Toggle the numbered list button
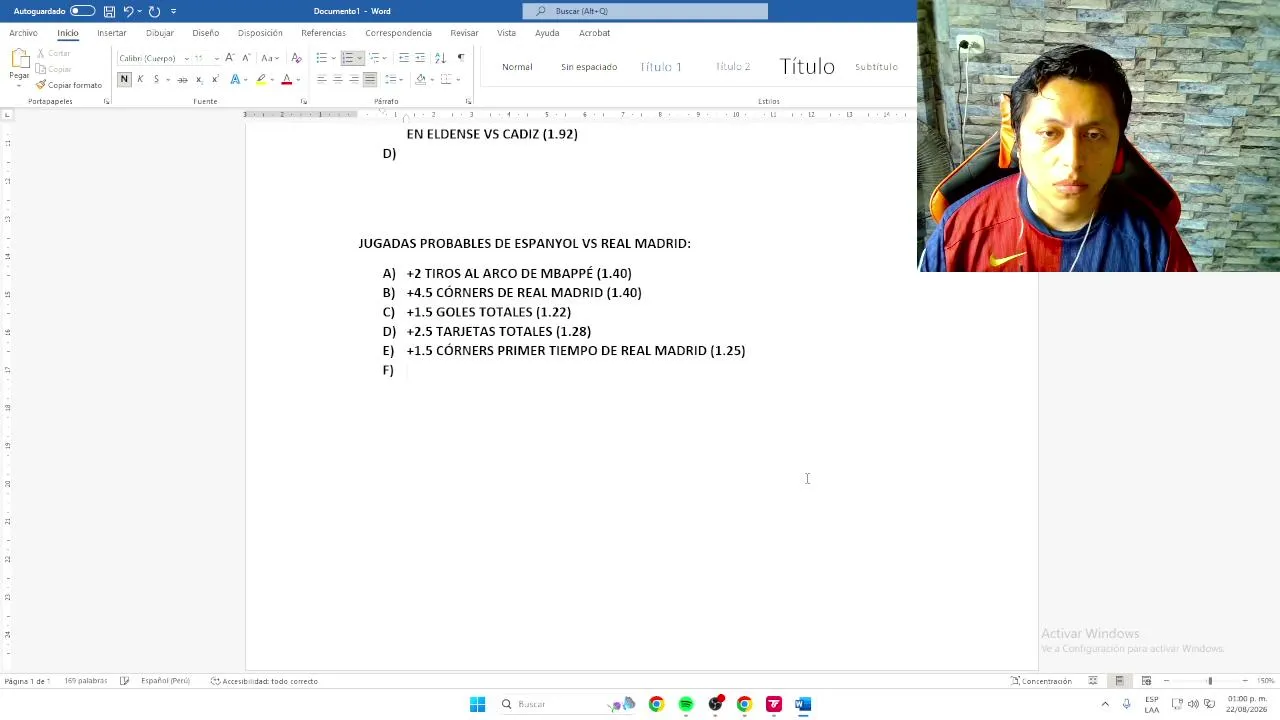 347,58
